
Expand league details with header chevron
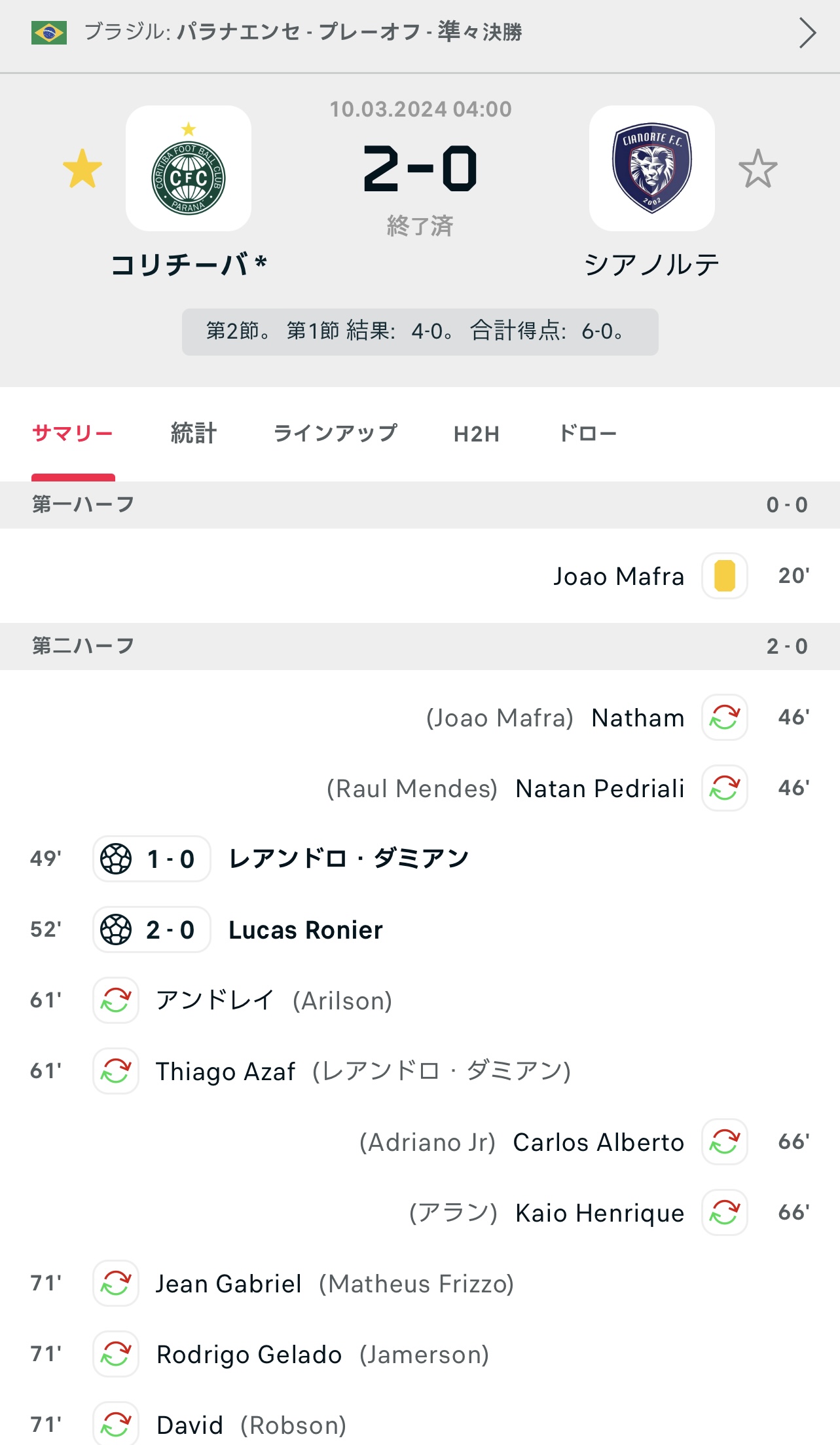click(807, 33)
